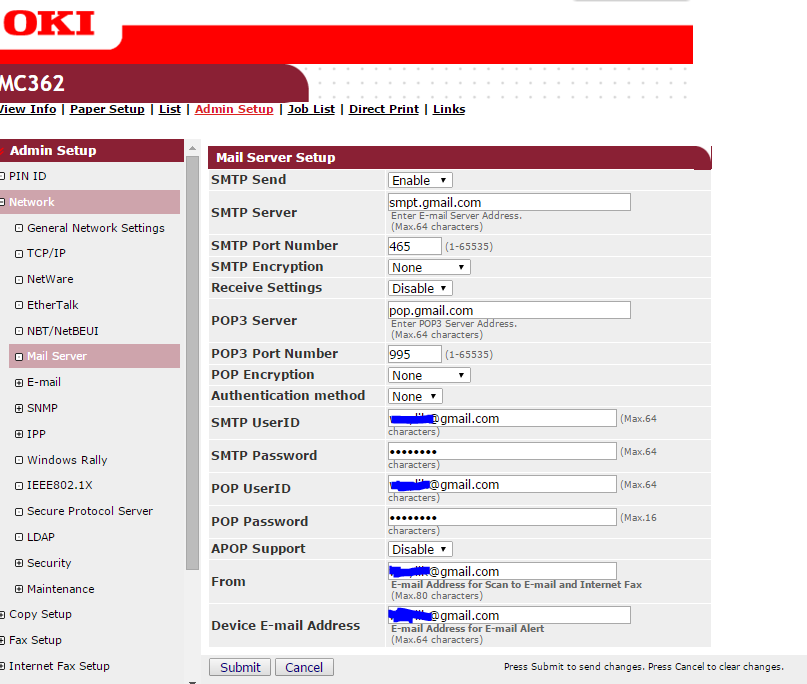
Task: Open the Paper Setup page
Action: [x=106, y=109]
